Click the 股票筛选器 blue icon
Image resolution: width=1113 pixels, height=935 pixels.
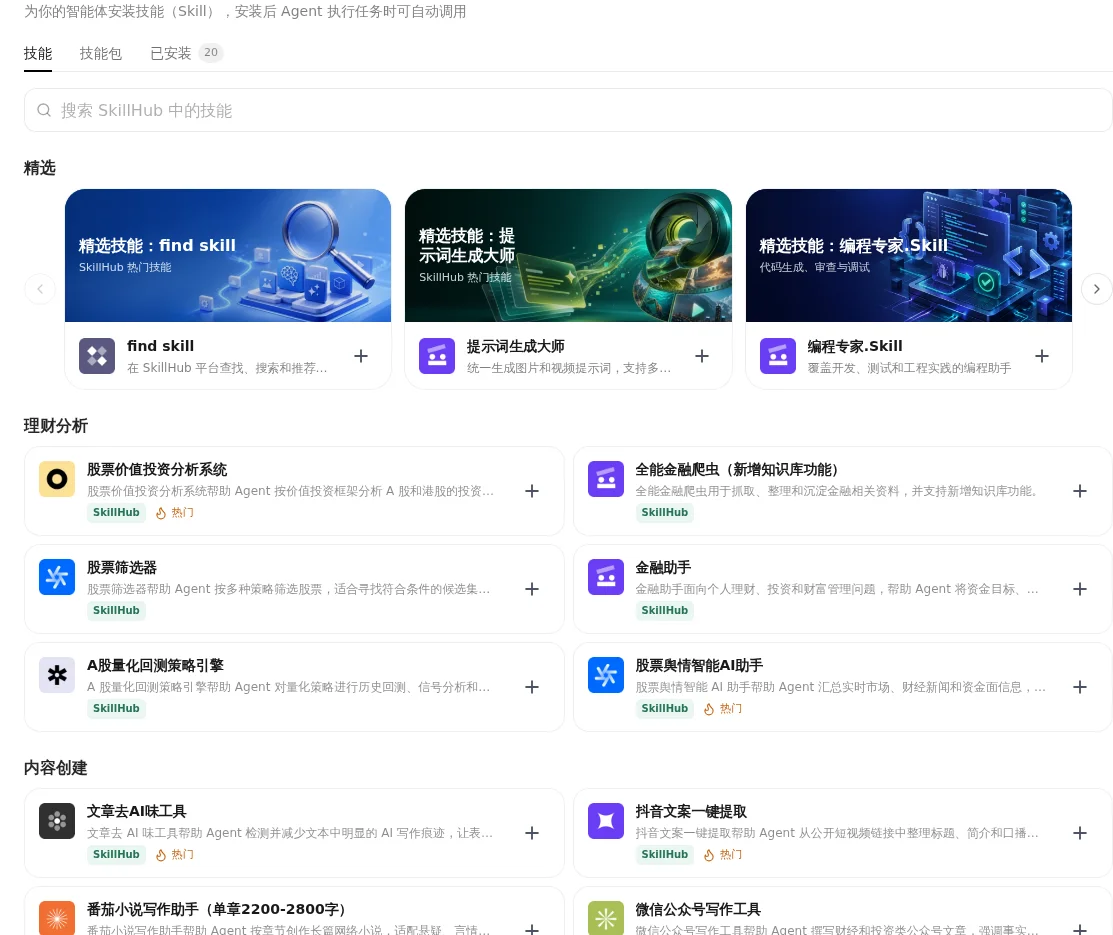pos(57,577)
